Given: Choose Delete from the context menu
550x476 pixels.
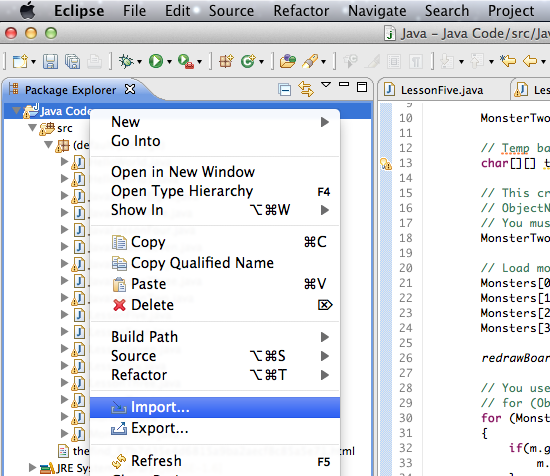Looking at the screenshot, I should pos(215,305).
